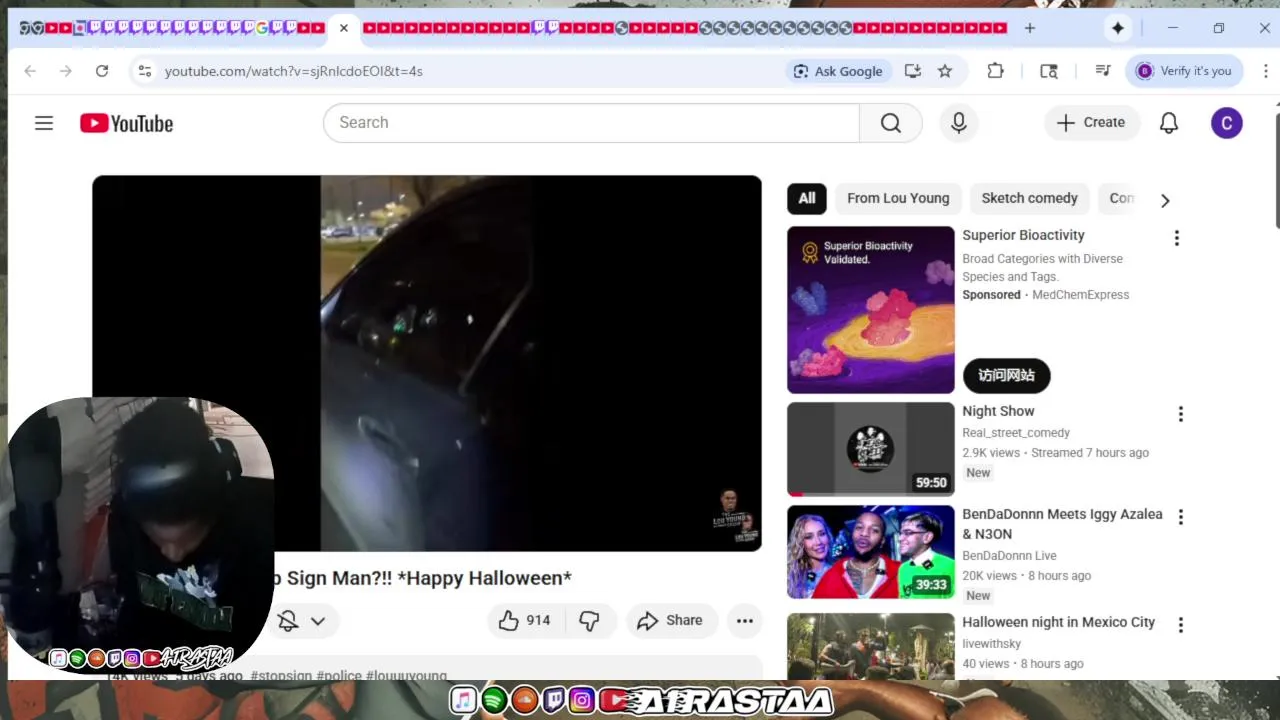Open the notifications bell
The width and height of the screenshot is (1280, 720).
point(1169,123)
